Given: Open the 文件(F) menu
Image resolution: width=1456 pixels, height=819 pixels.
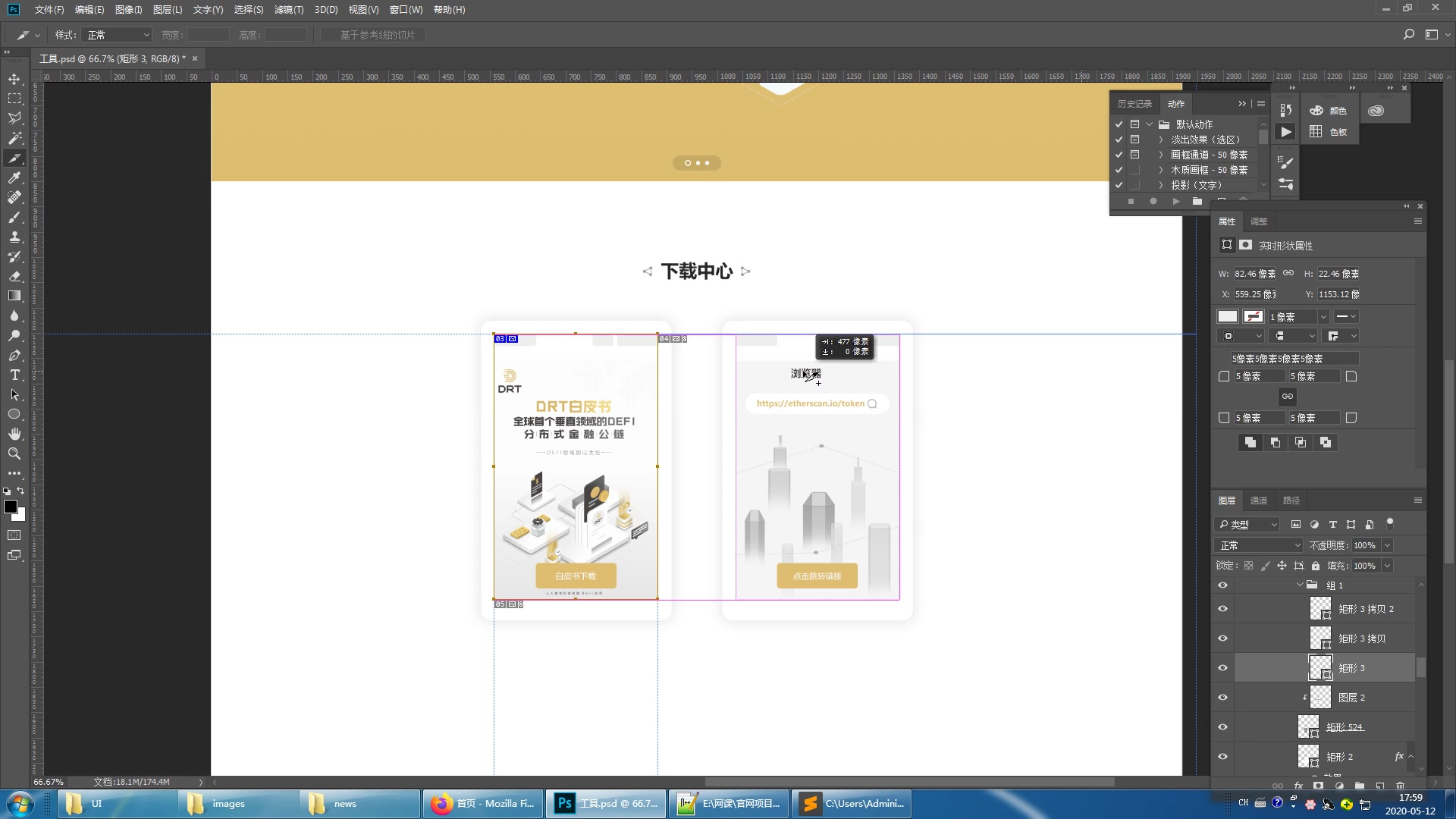Looking at the screenshot, I should 49,10.
